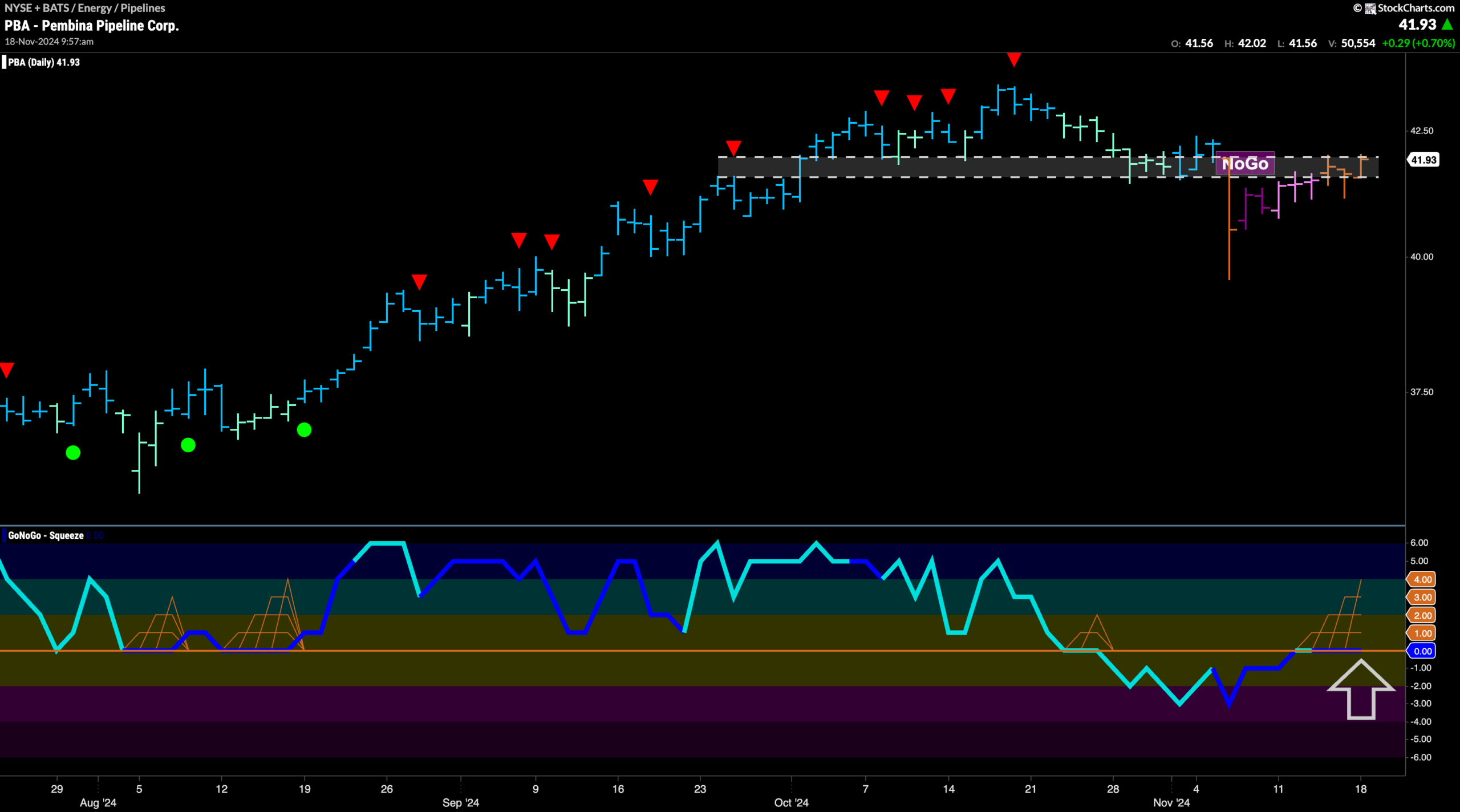This screenshot has height=812, width=1460.
Task: Click the Nov '24 date axis label
Action: pyautogui.click(x=1171, y=802)
